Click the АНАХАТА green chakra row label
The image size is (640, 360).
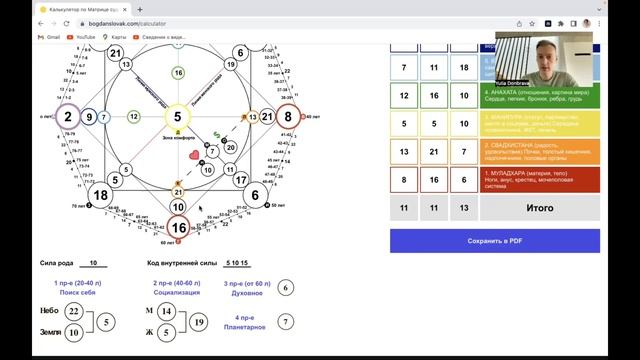pos(540,96)
